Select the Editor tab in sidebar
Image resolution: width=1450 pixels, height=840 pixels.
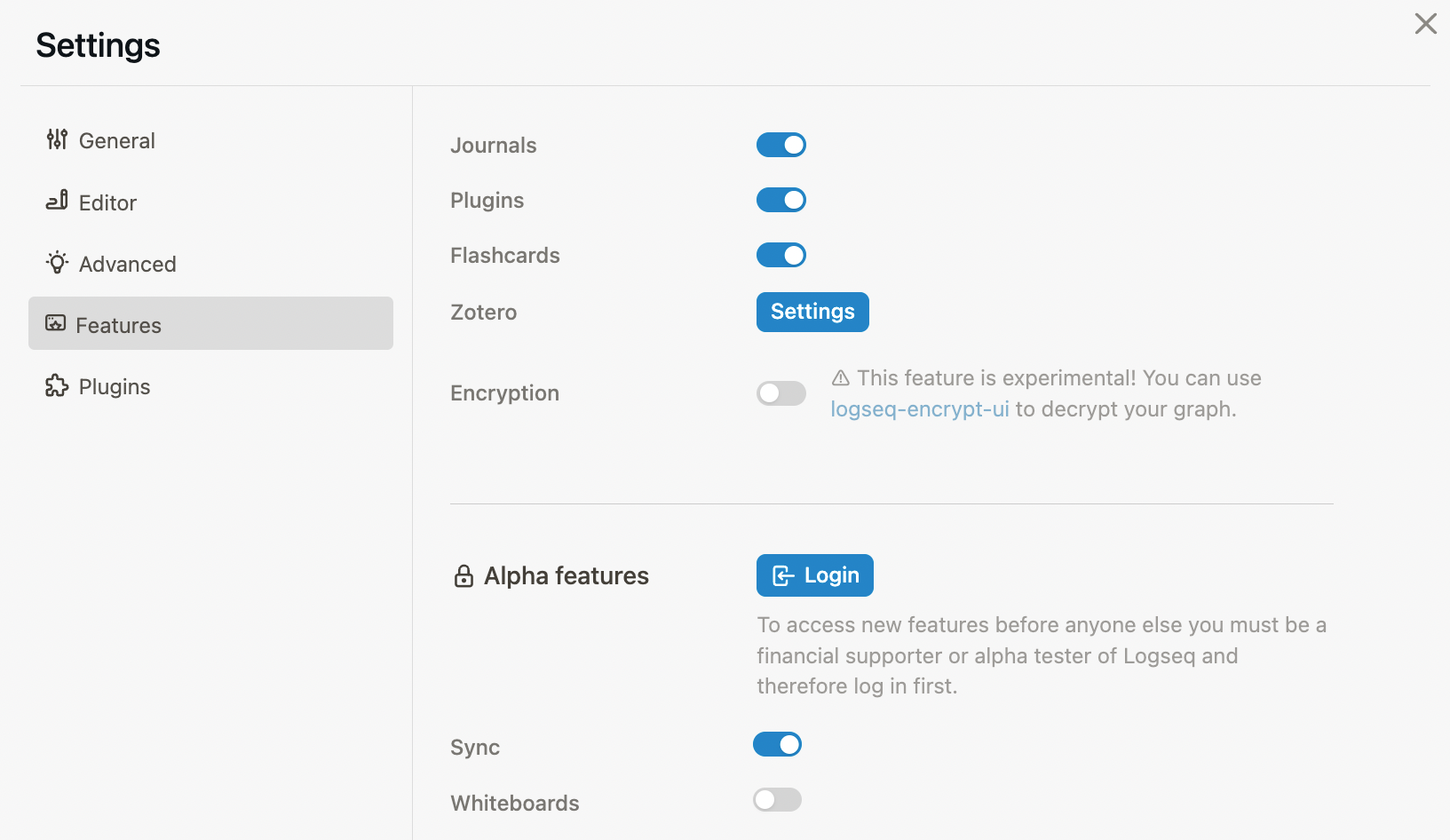pyautogui.click(x=210, y=202)
